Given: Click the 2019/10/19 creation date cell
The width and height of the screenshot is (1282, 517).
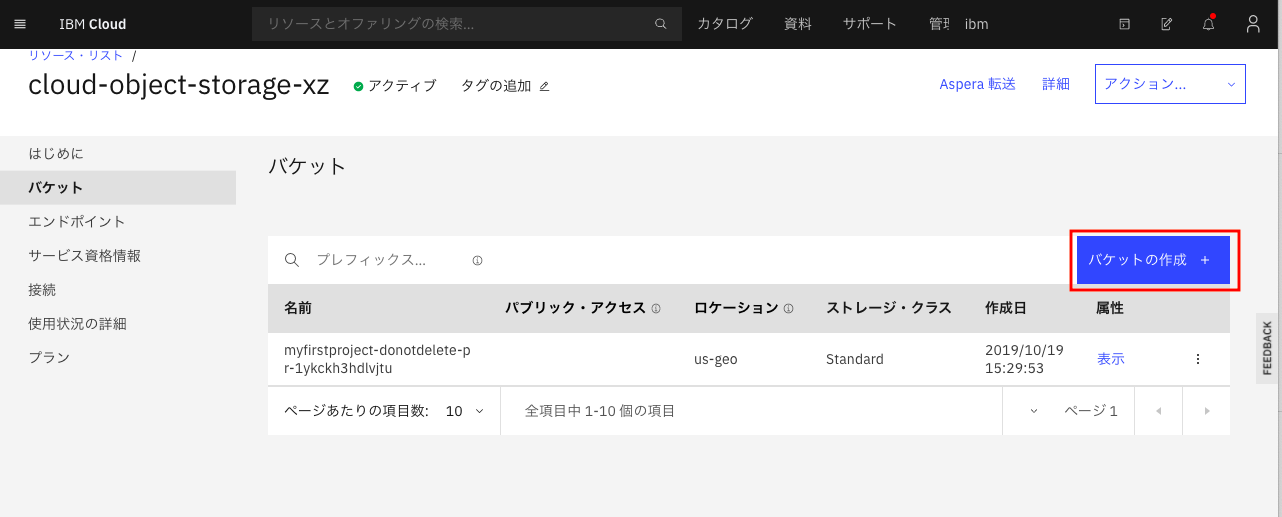Looking at the screenshot, I should (x=1024, y=359).
